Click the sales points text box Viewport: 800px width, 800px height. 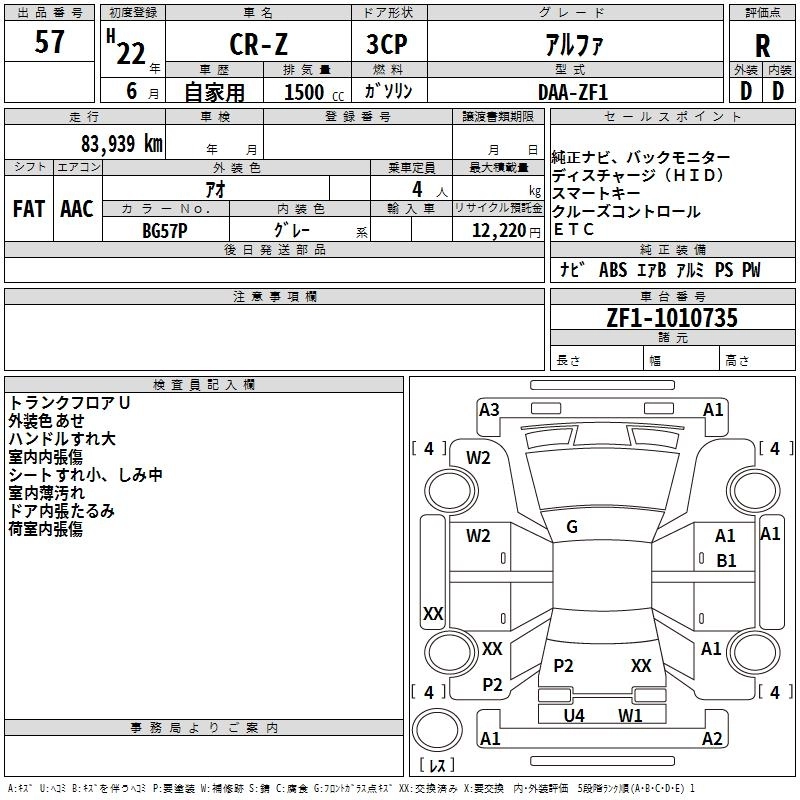pos(672,183)
